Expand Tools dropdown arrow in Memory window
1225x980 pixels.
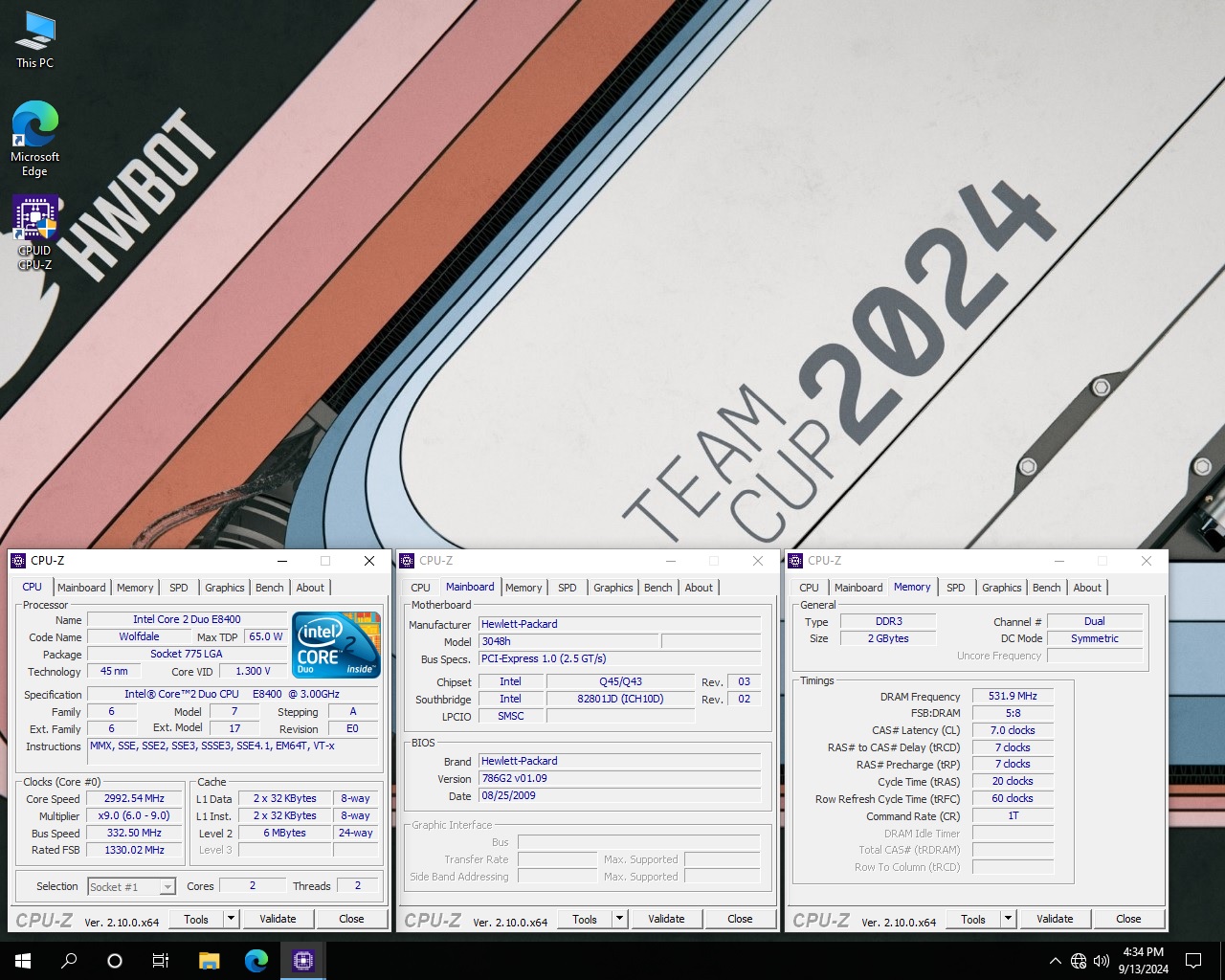(x=1008, y=919)
